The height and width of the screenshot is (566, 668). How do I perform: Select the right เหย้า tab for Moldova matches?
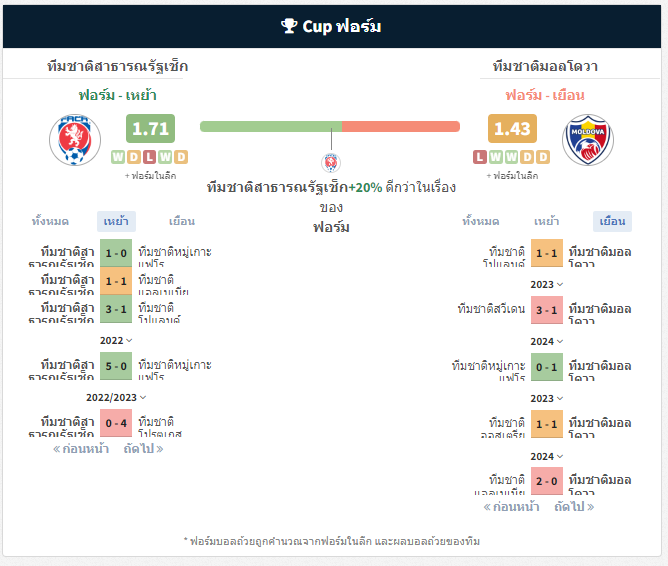pos(547,221)
